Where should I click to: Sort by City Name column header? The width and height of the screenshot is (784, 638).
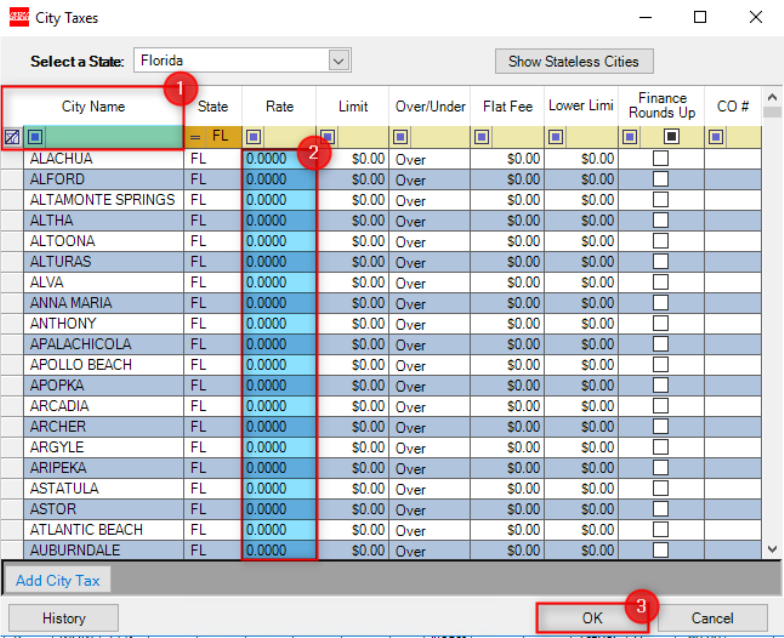pyautogui.click(x=93, y=106)
